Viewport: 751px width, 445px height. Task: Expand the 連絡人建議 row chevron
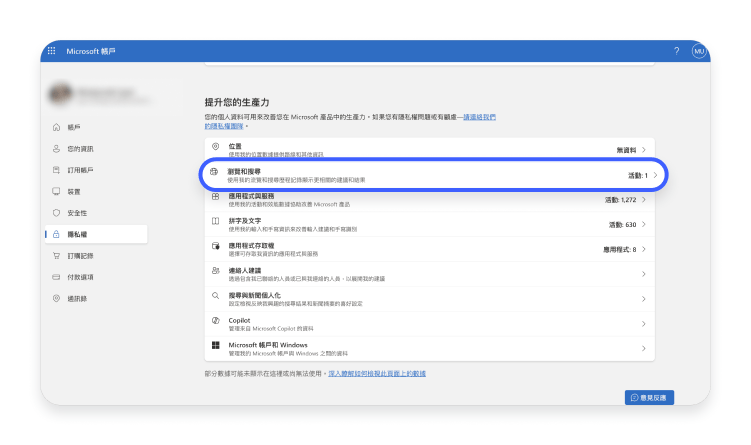point(644,274)
